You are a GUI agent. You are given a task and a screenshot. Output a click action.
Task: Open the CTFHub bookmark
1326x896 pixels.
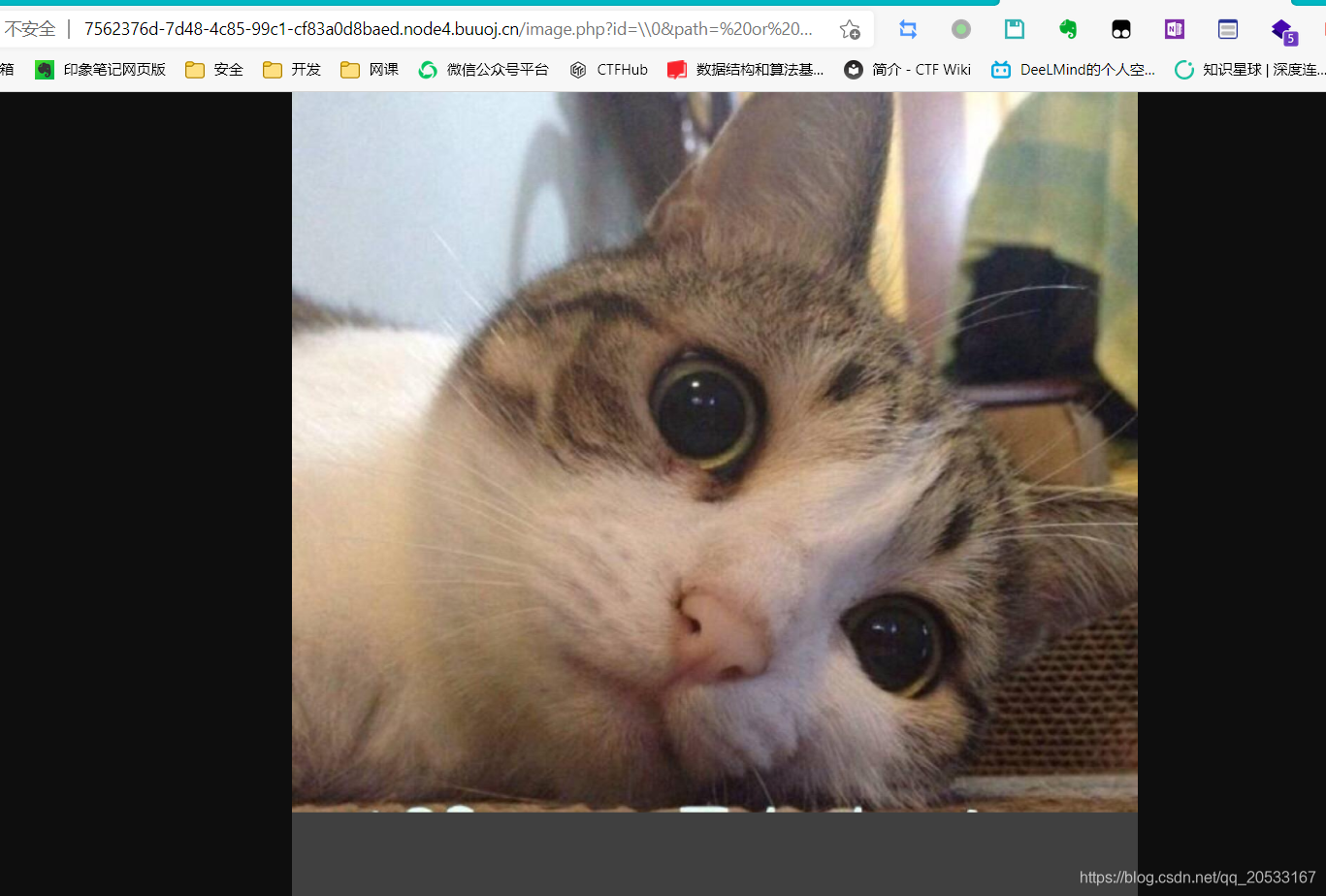point(608,69)
